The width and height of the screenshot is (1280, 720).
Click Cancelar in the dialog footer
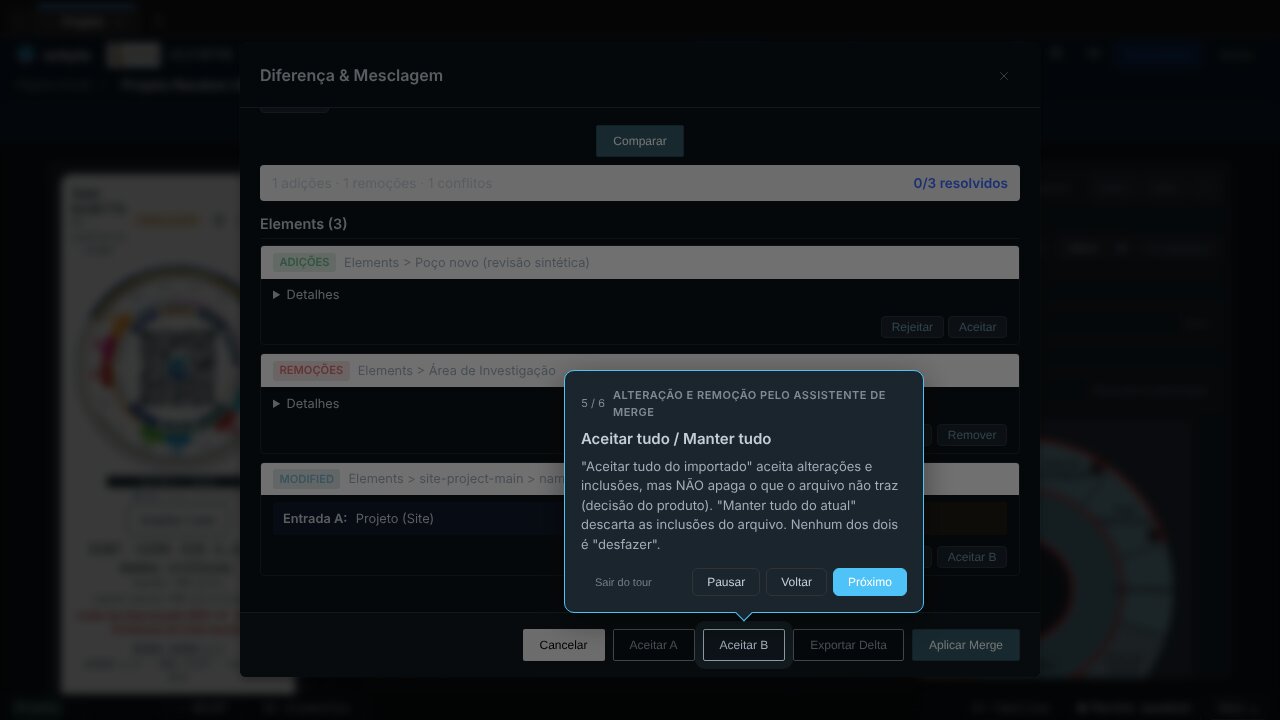(563, 645)
